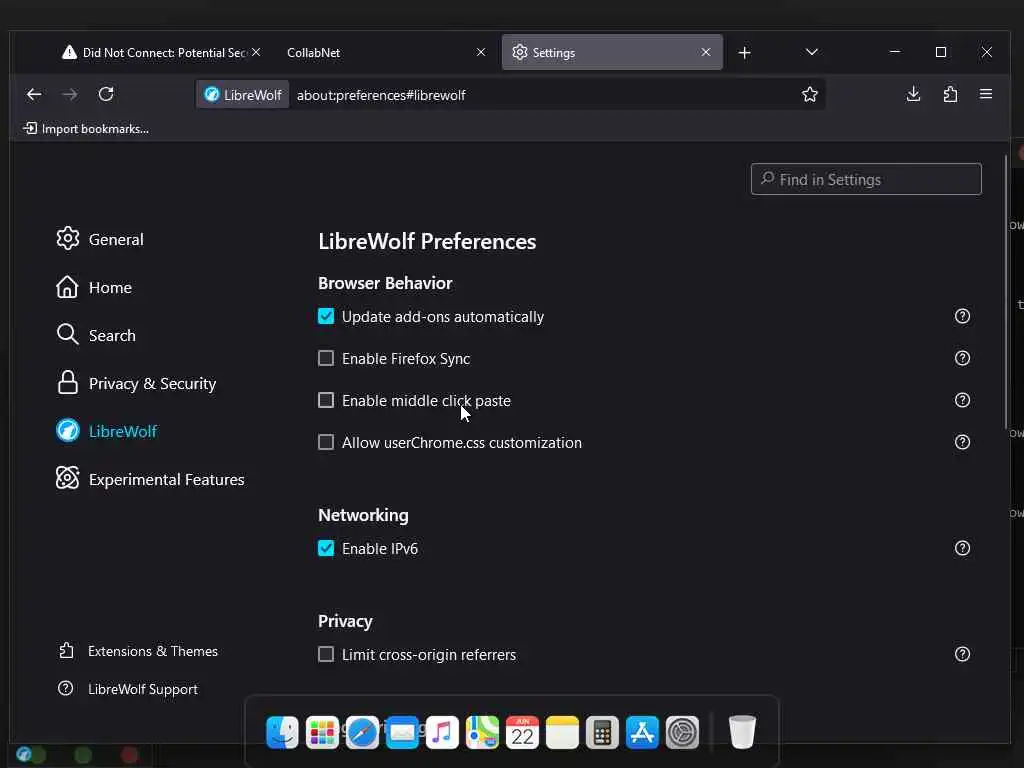The width and height of the screenshot is (1024, 768).
Task: Click Import bookmarks in bookmarks bar
Action: point(86,129)
